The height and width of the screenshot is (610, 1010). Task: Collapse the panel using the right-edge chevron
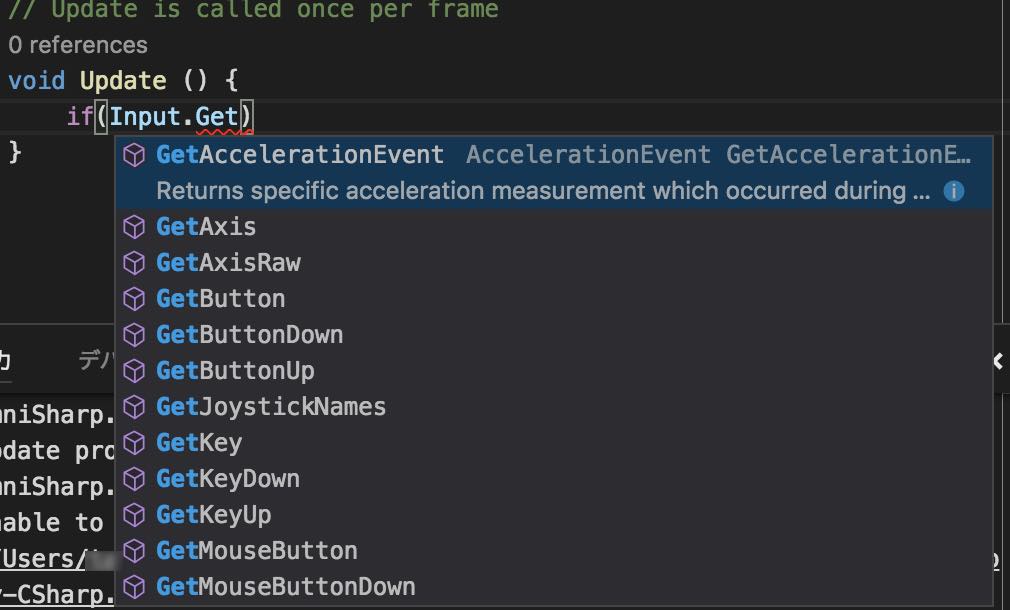click(x=999, y=361)
